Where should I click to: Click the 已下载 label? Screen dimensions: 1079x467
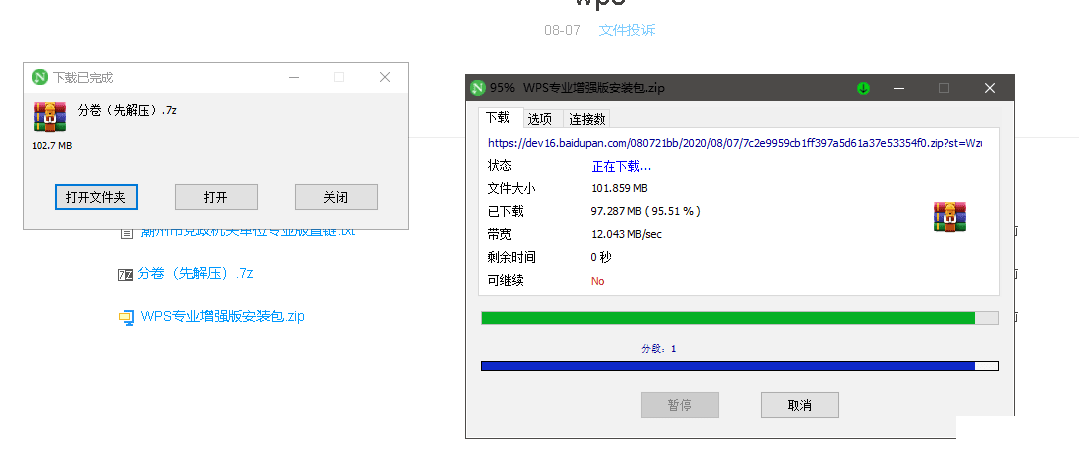tap(506, 211)
